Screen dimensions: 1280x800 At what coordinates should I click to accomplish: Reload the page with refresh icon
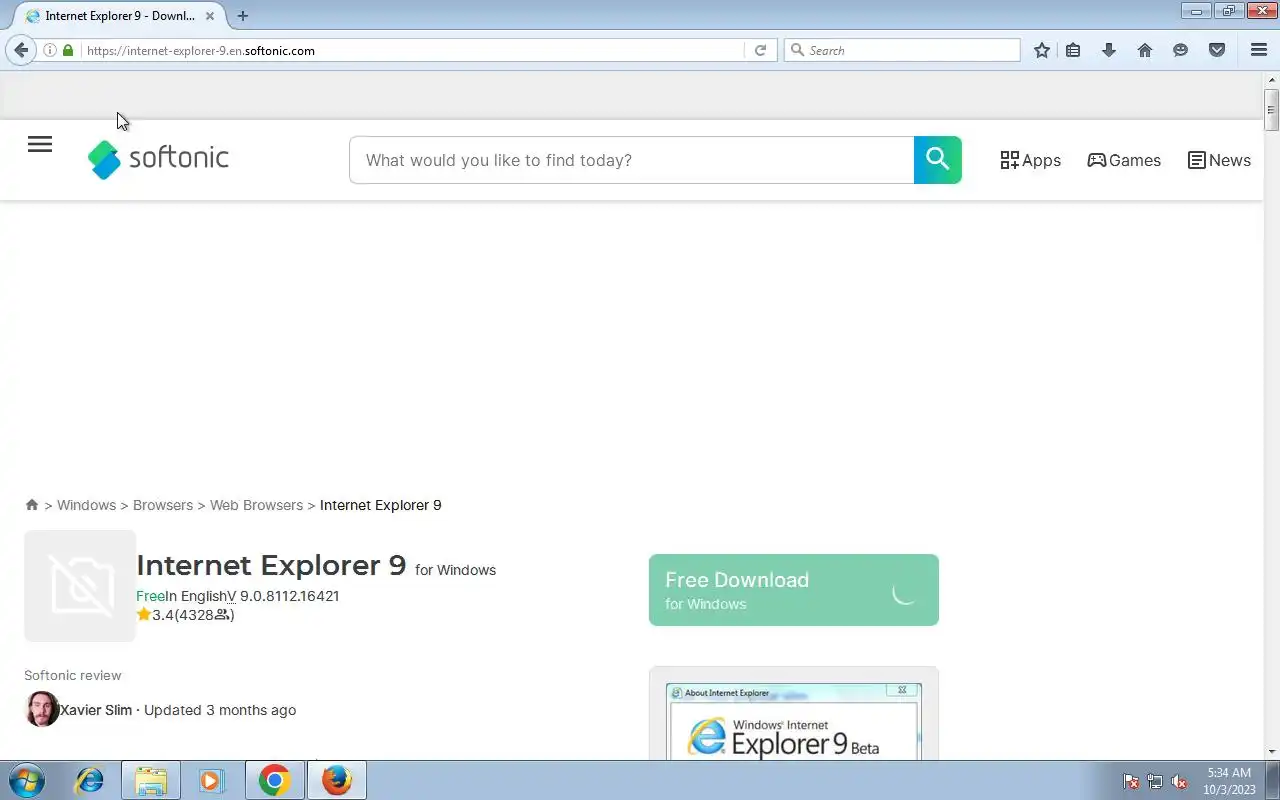pyautogui.click(x=760, y=50)
